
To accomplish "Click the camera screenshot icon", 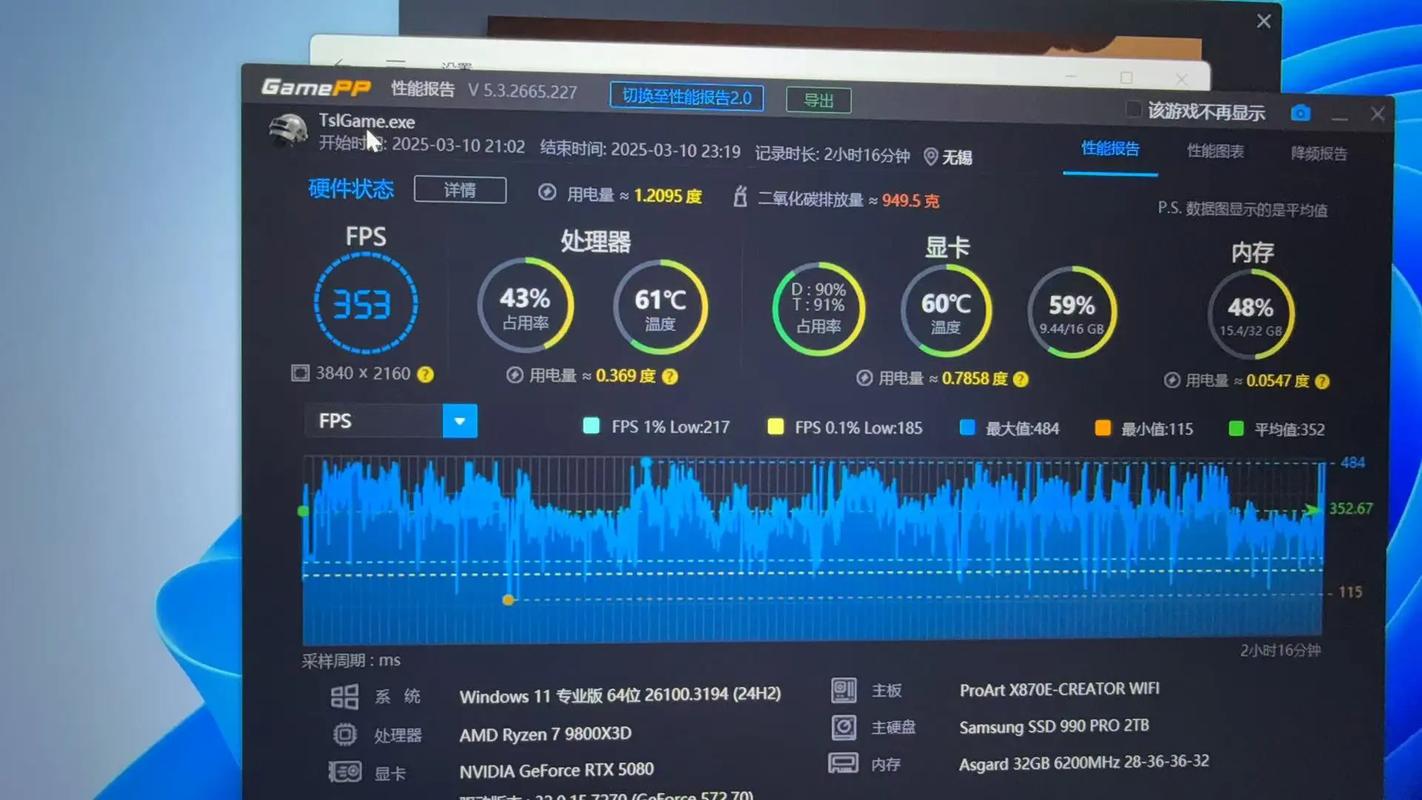I will [1300, 113].
